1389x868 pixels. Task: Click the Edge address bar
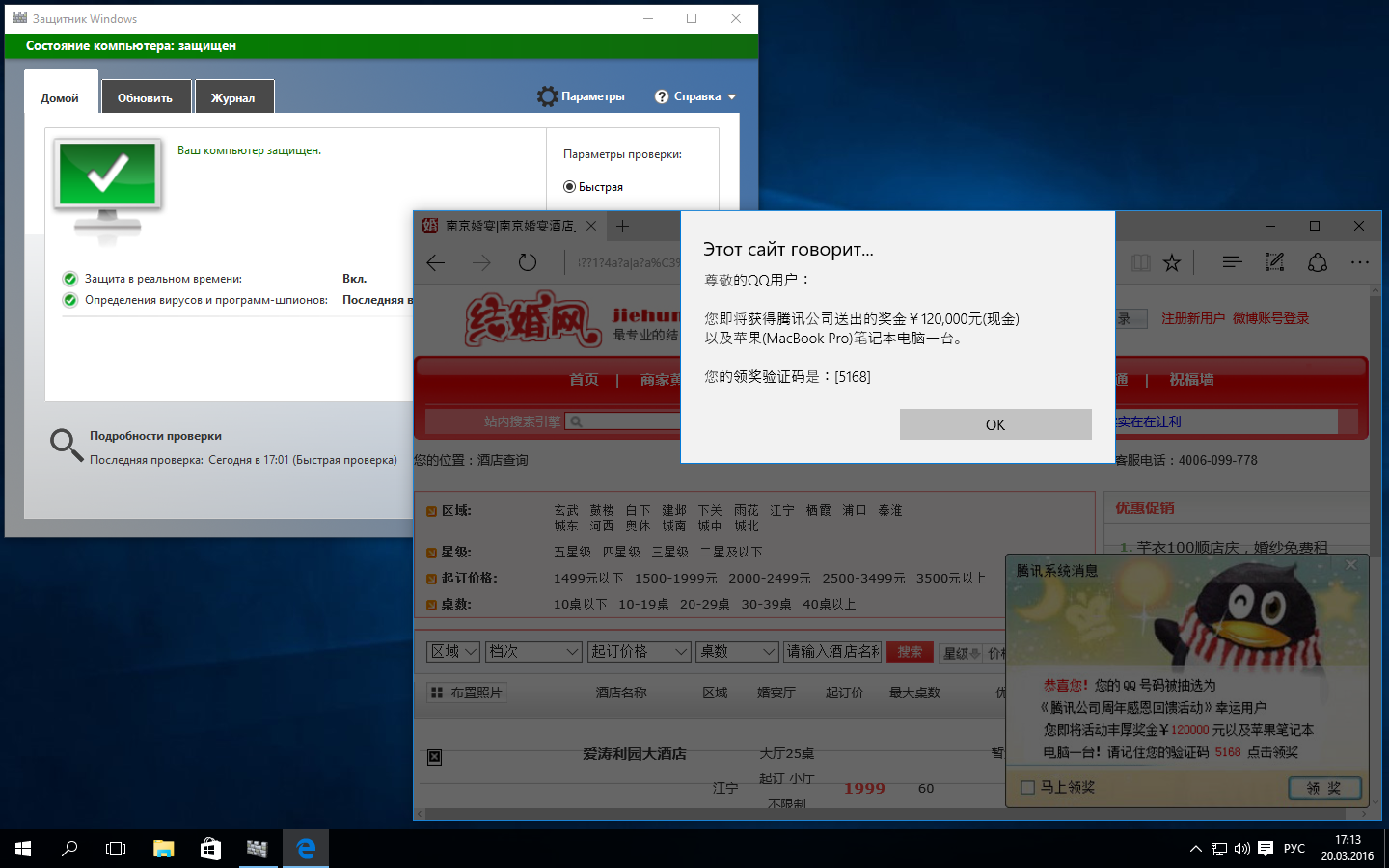coord(625,262)
